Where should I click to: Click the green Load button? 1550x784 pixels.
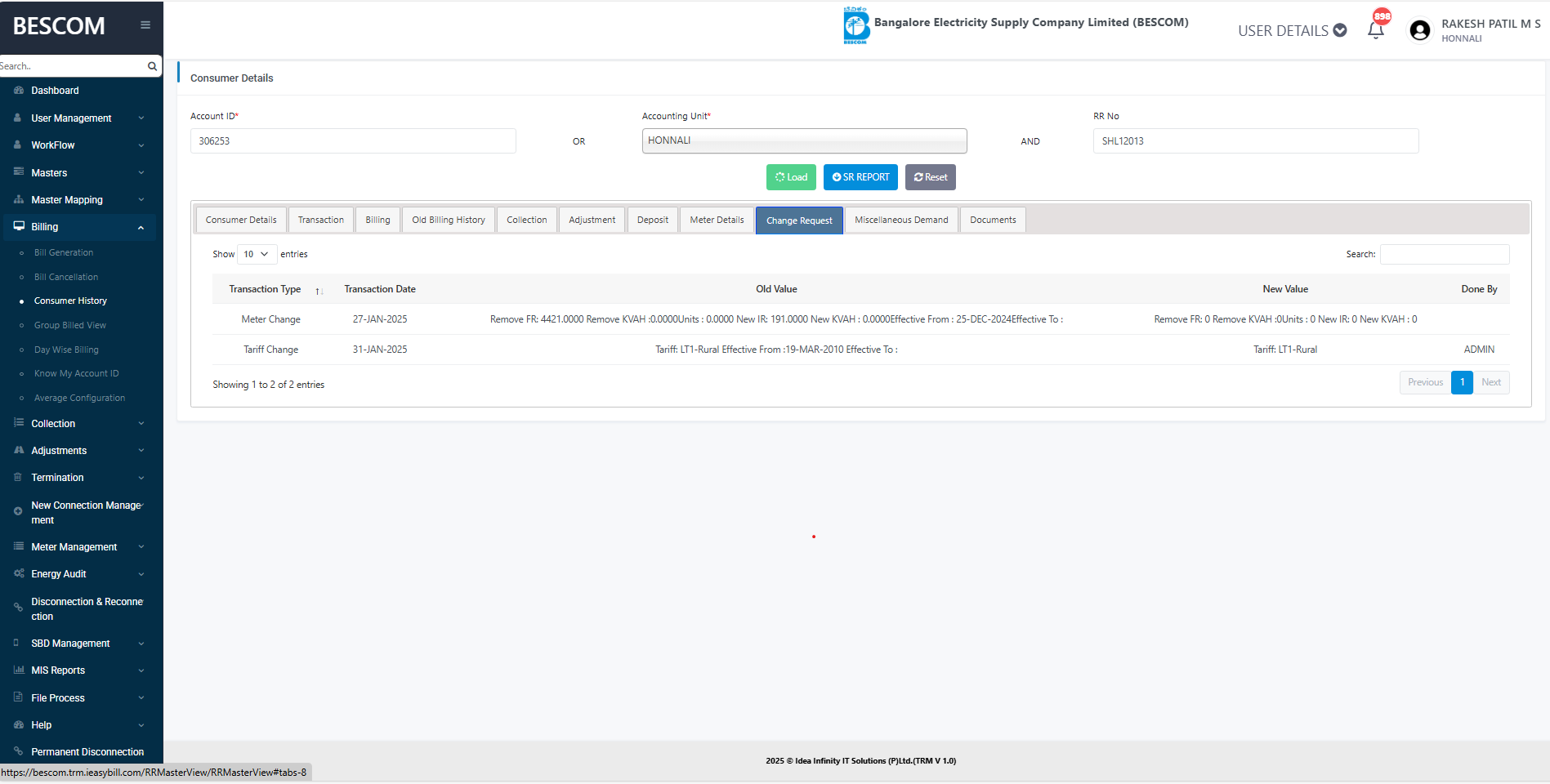(791, 177)
